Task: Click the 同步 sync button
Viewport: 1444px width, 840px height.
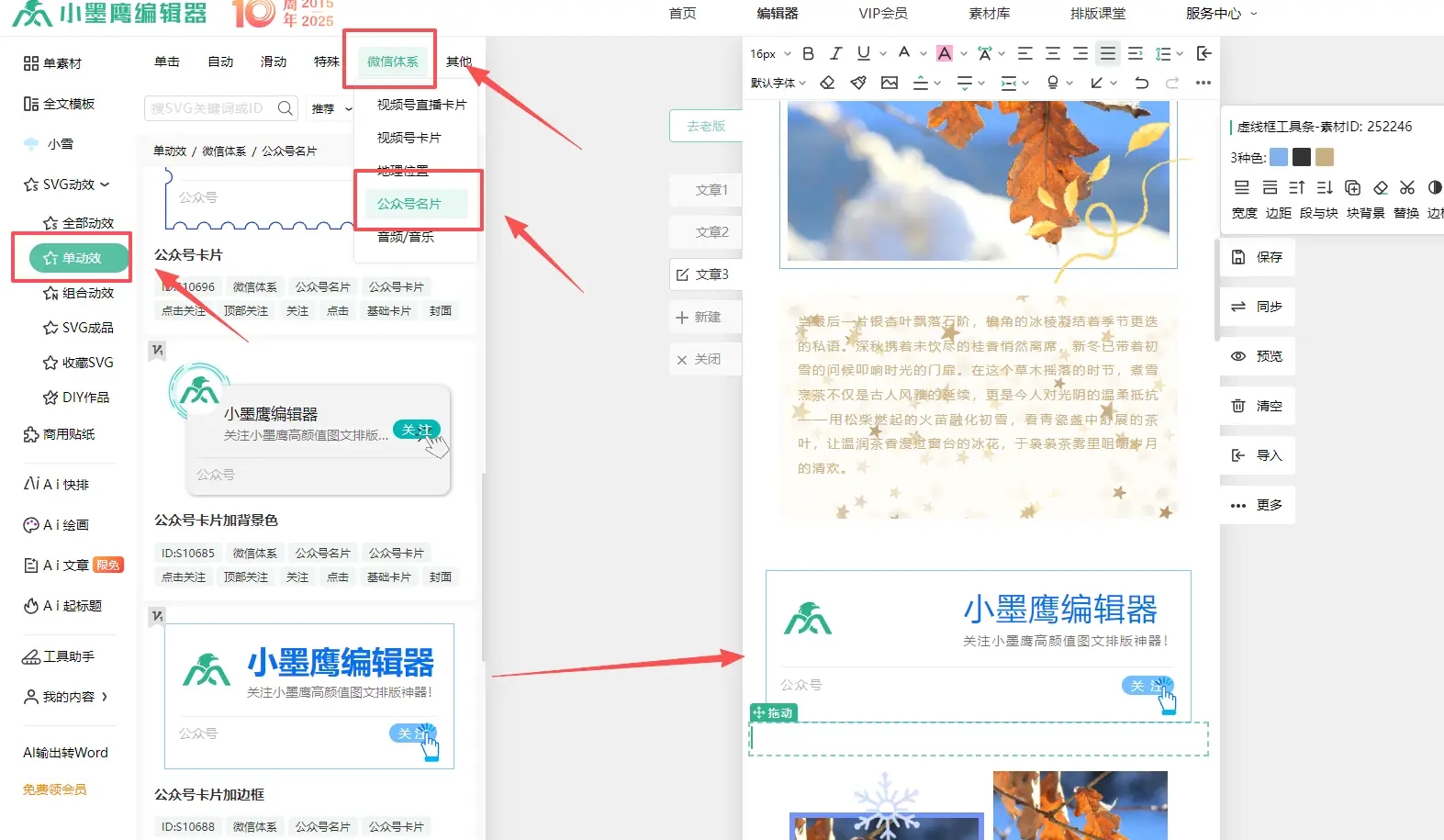Action: 1258,307
